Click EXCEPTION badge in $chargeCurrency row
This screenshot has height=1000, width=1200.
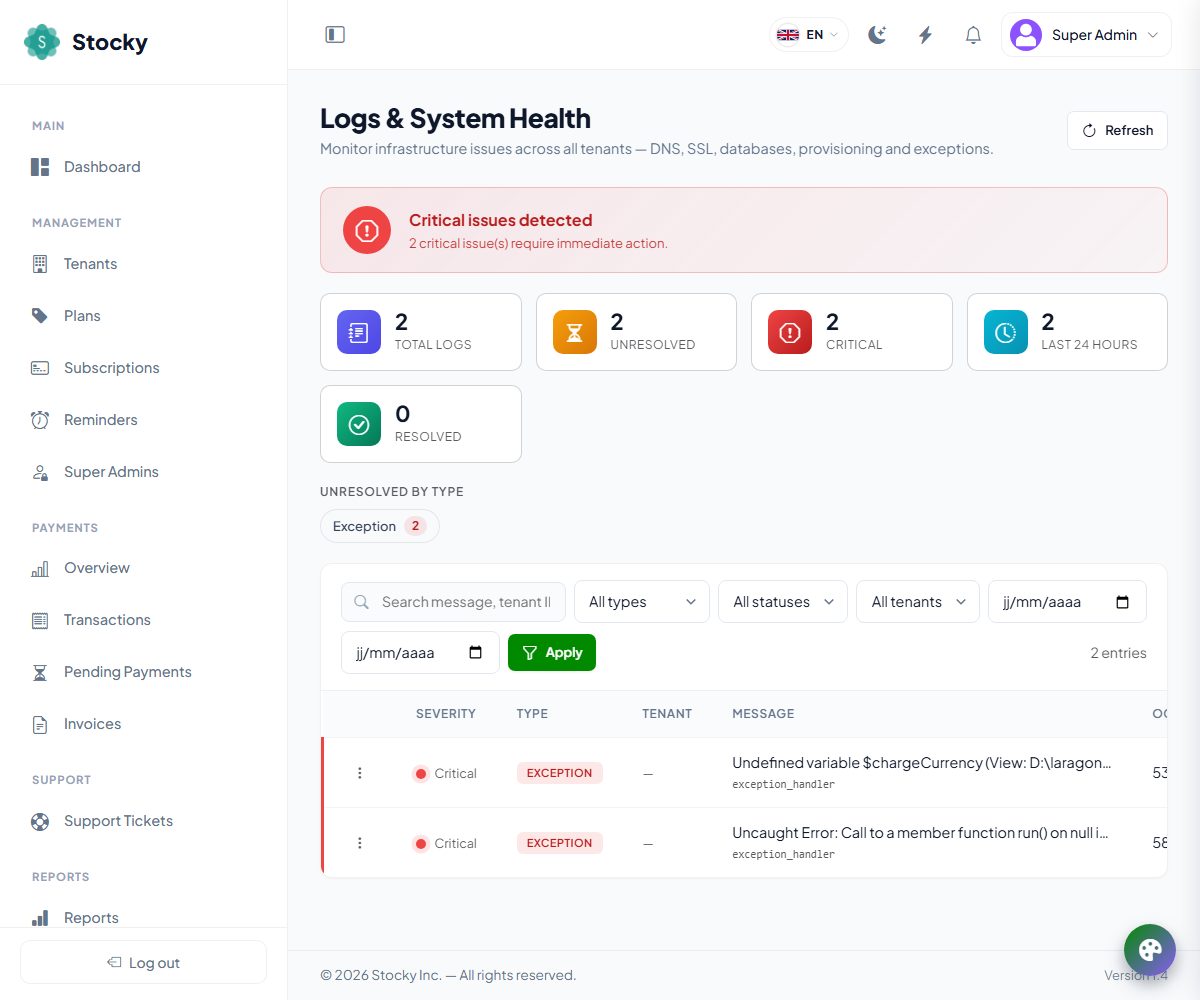click(x=560, y=773)
